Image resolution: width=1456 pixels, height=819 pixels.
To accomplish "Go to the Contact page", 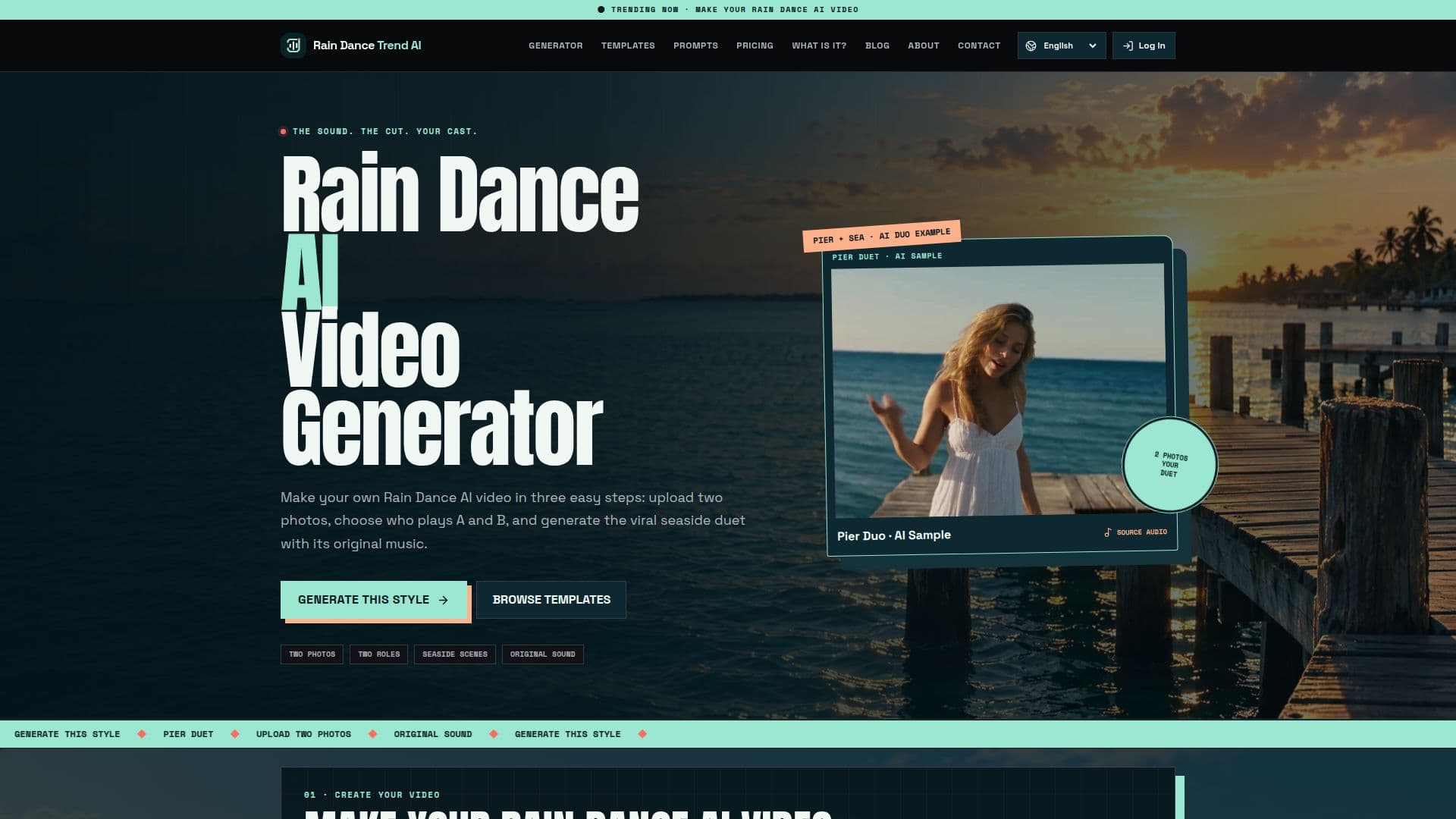I will (979, 45).
